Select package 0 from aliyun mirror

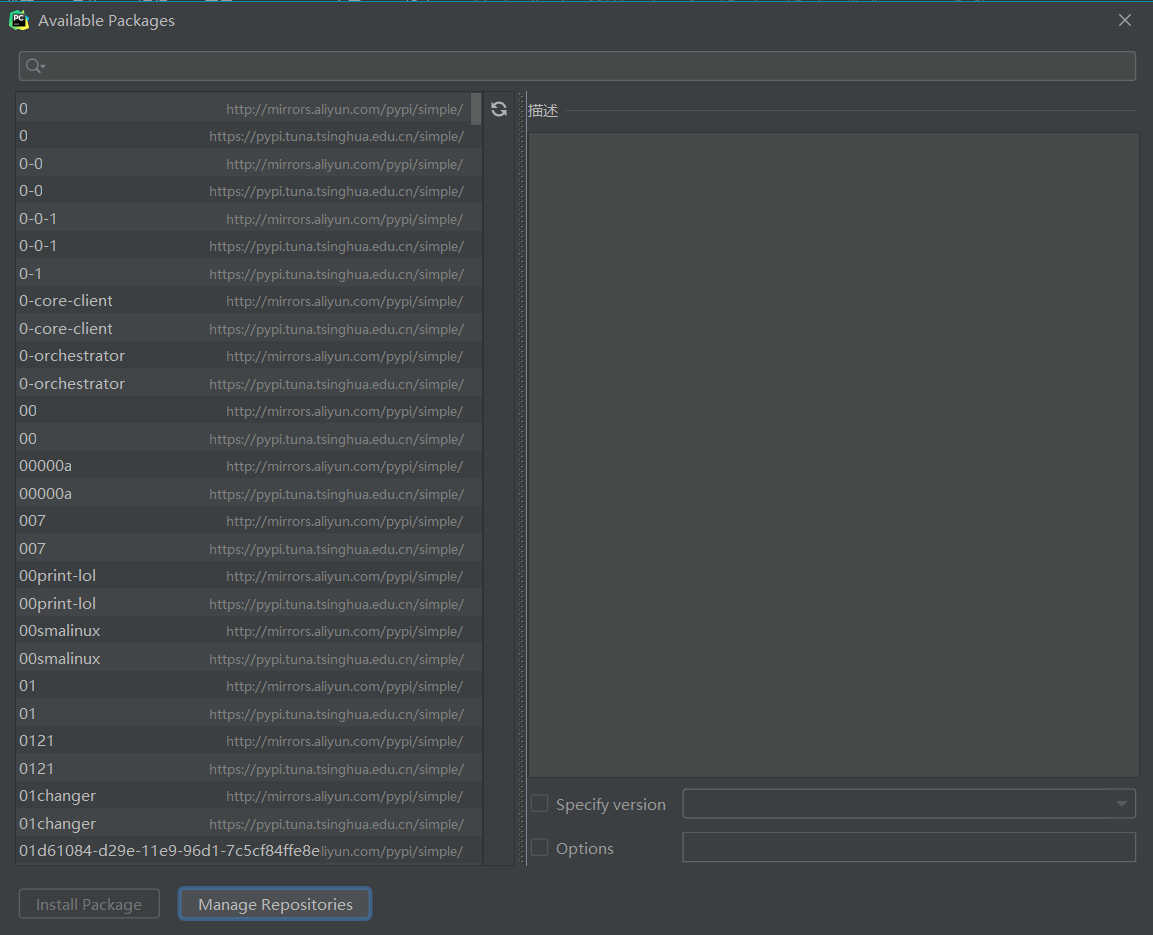[249, 109]
